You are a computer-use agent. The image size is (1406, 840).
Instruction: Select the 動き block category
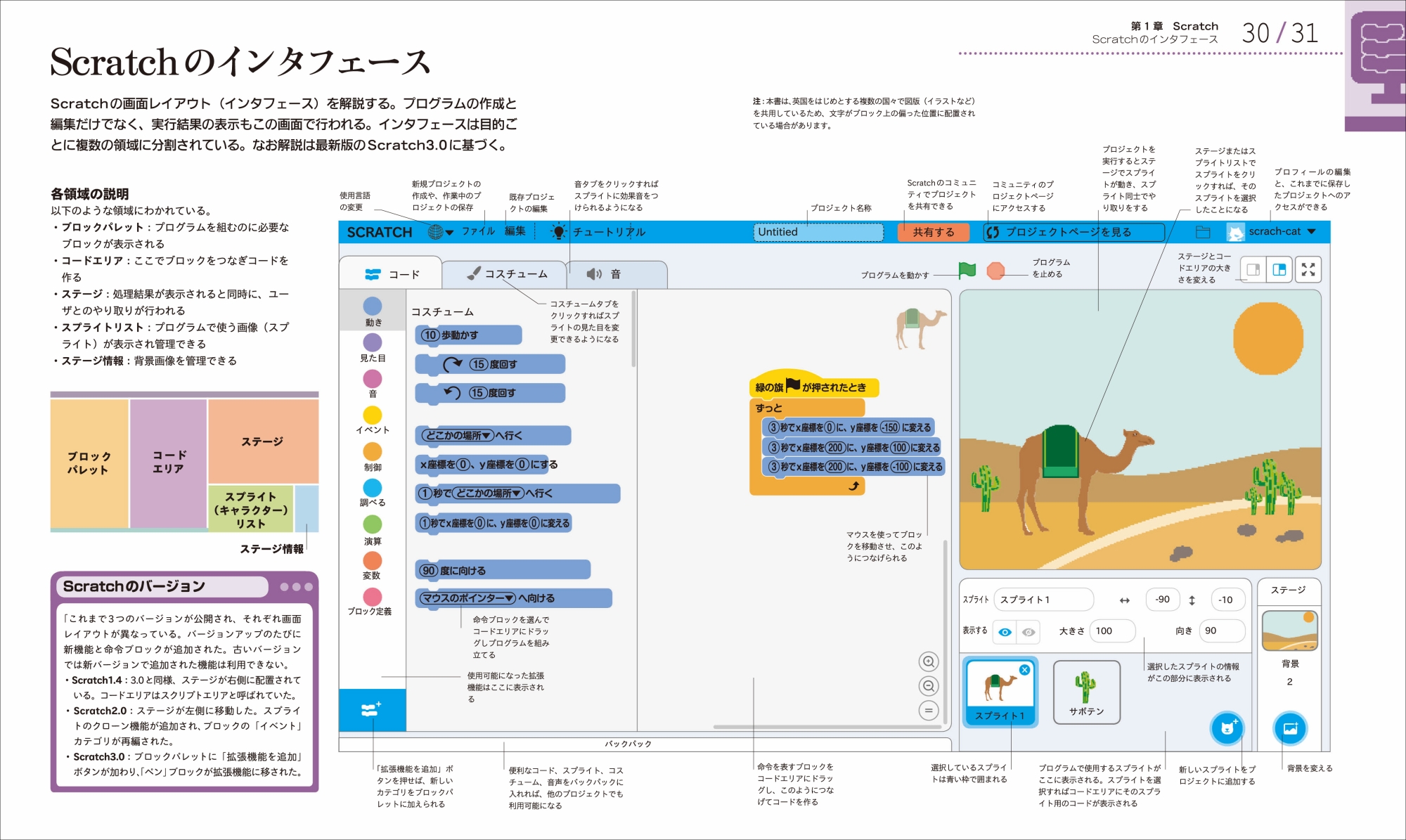pyautogui.click(x=373, y=311)
